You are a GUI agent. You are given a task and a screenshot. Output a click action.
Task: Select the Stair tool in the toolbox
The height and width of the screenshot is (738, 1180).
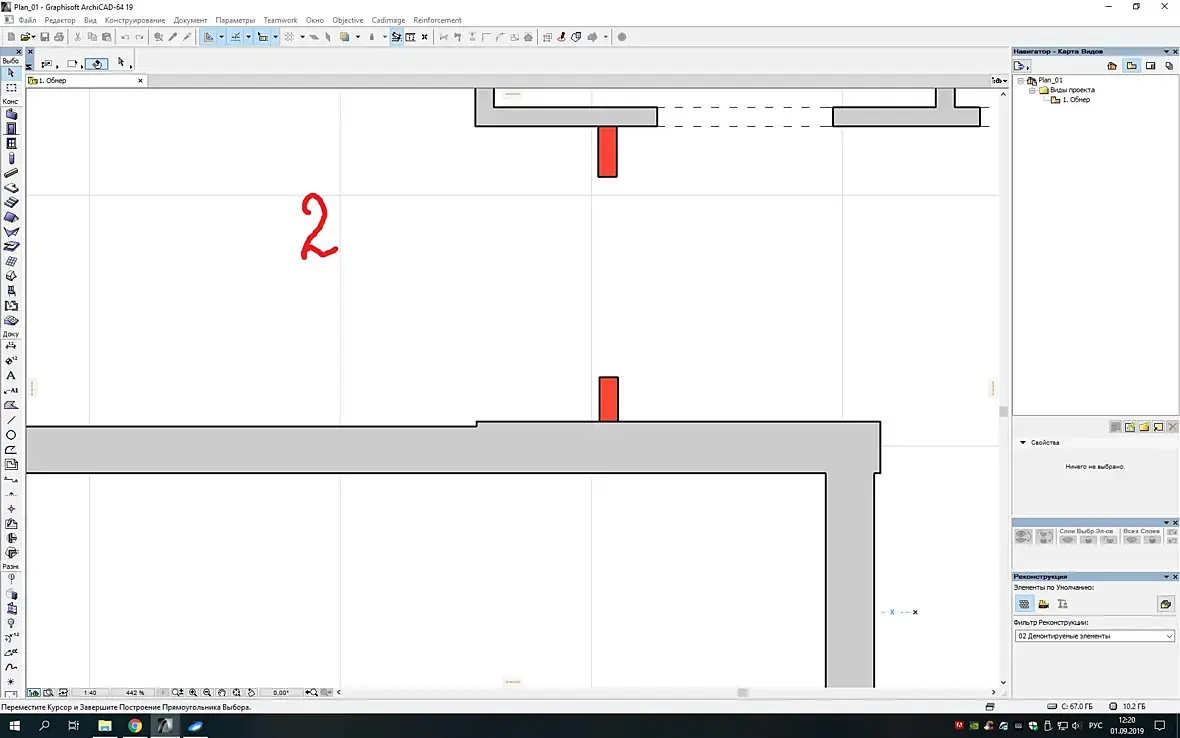click(11, 202)
